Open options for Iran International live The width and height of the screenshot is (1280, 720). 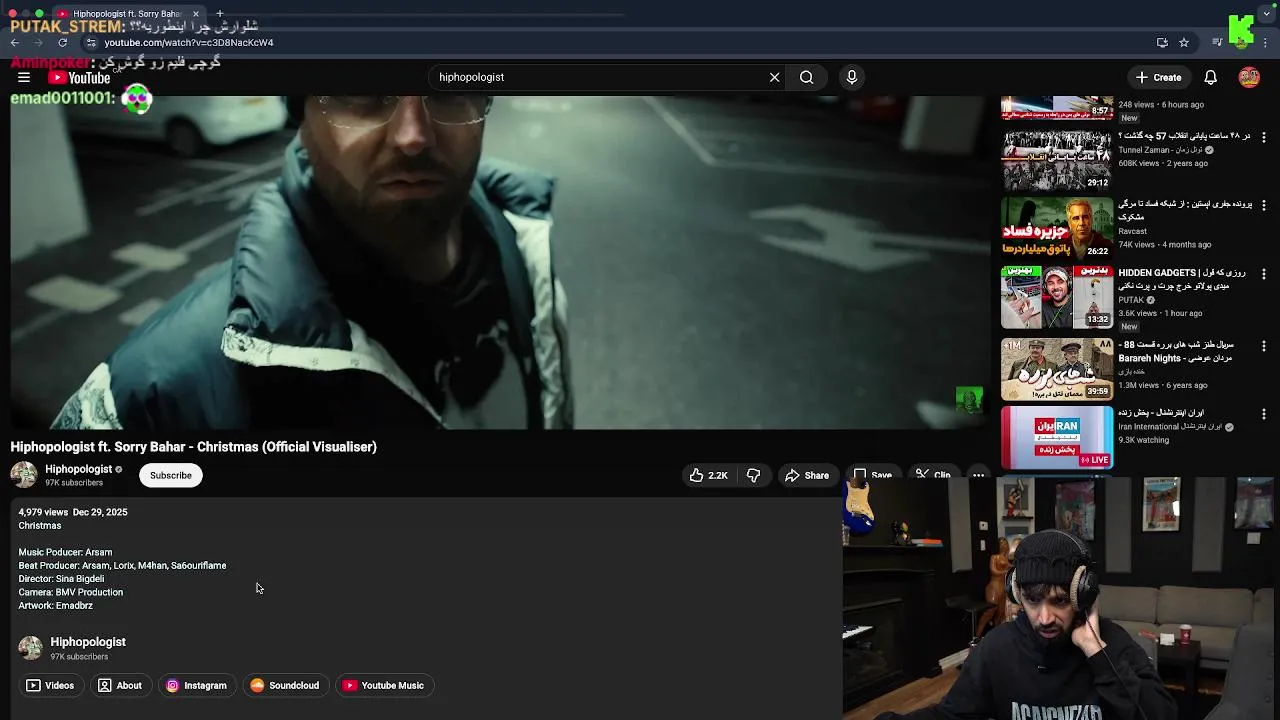click(1264, 413)
